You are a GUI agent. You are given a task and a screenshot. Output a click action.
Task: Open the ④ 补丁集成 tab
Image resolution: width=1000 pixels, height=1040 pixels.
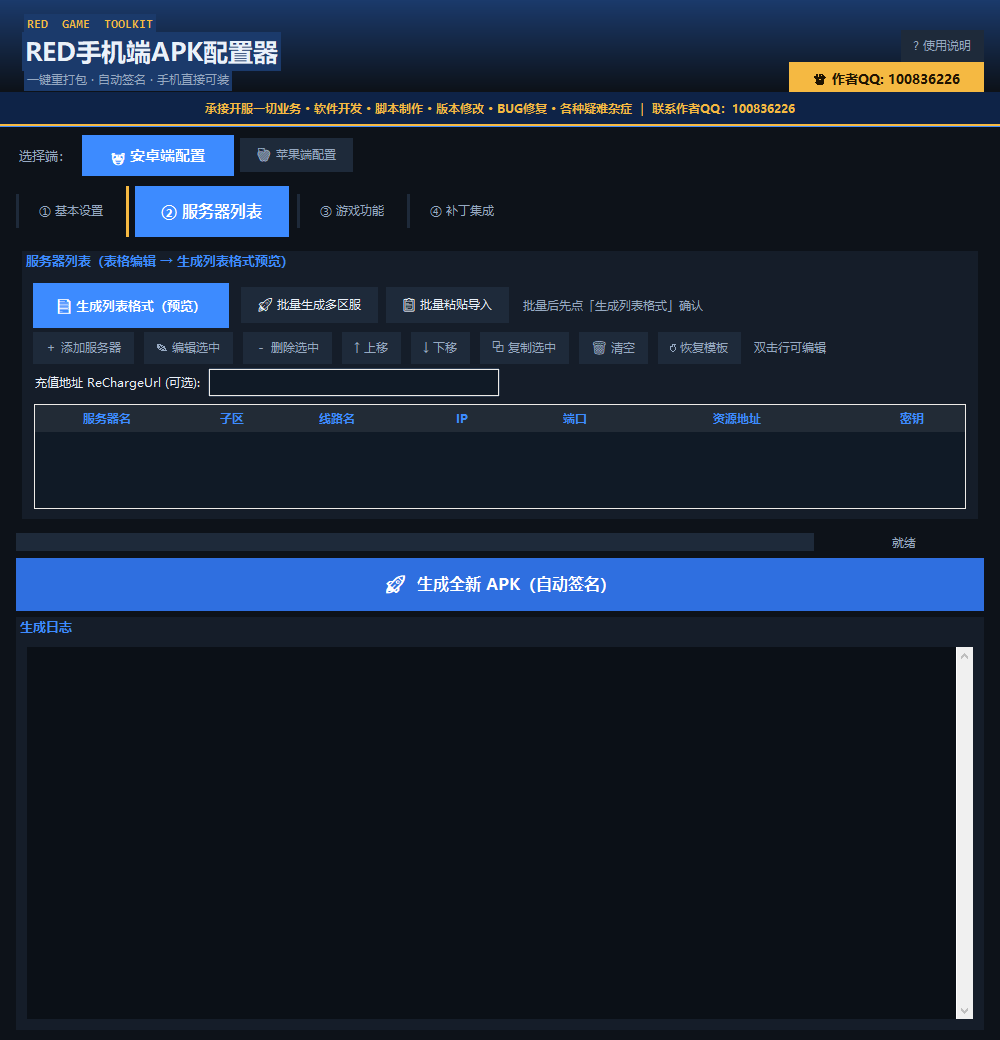click(x=462, y=211)
